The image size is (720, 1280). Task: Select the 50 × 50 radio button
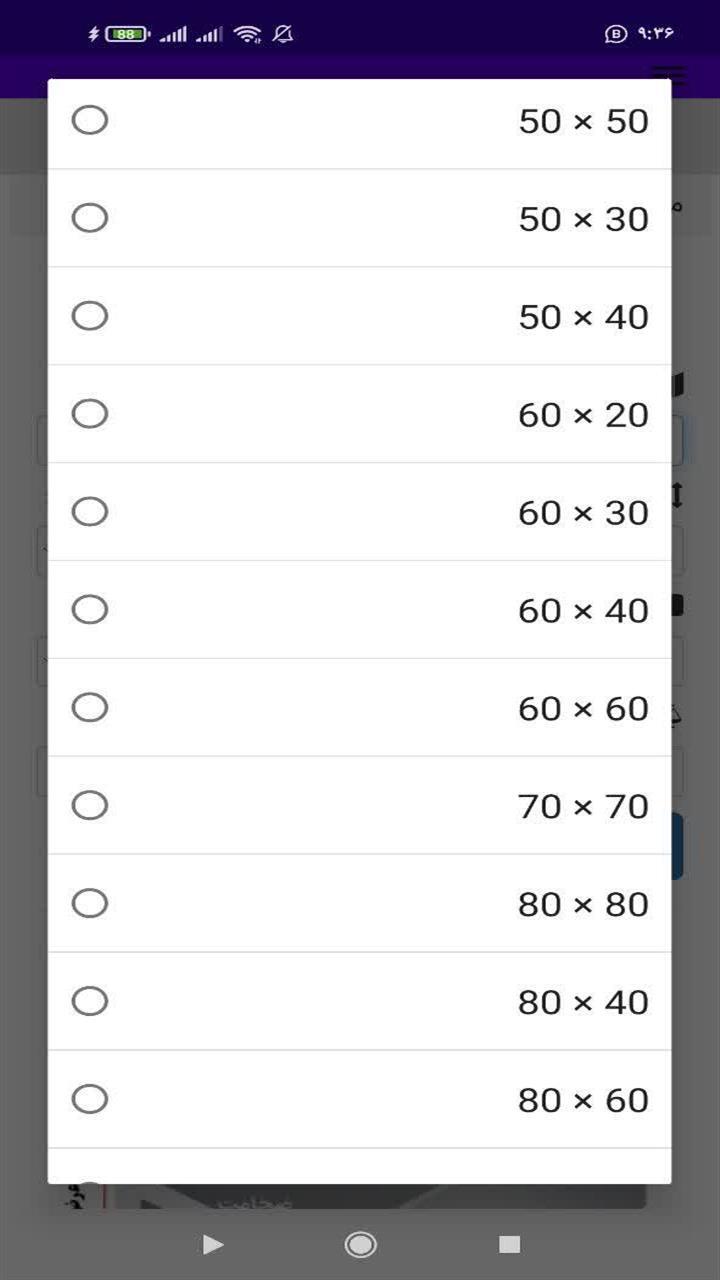[x=90, y=120]
